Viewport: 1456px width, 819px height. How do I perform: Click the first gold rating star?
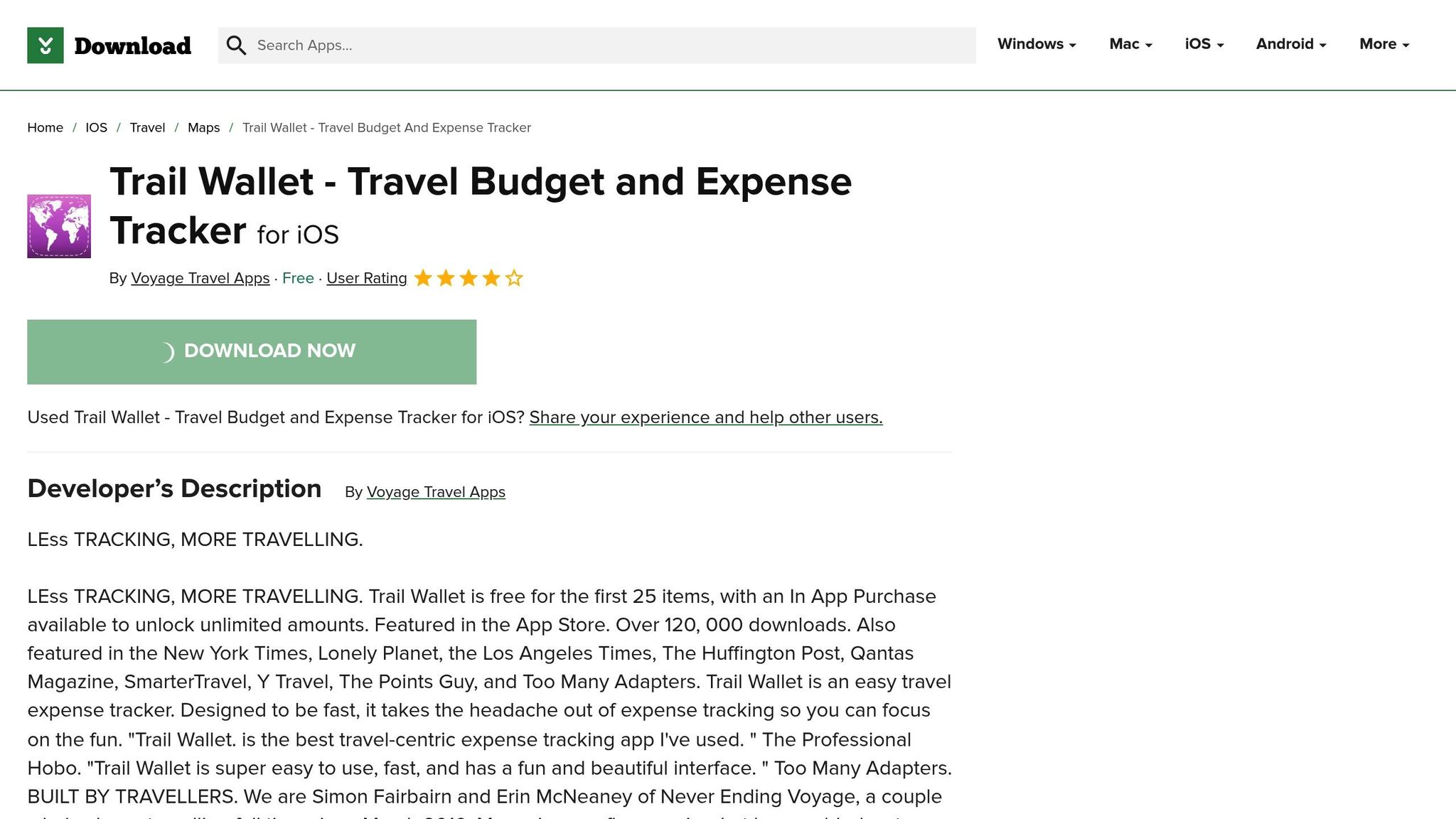pyautogui.click(x=423, y=278)
